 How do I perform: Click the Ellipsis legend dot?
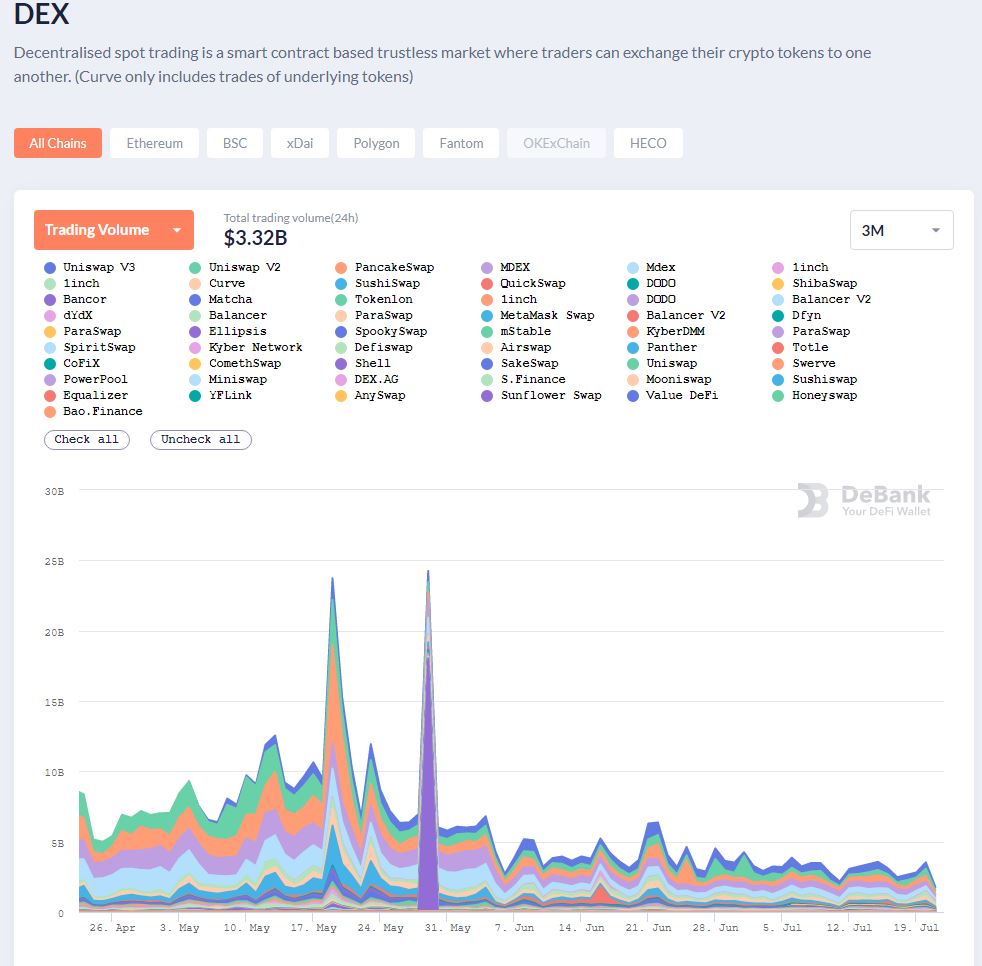click(x=195, y=332)
